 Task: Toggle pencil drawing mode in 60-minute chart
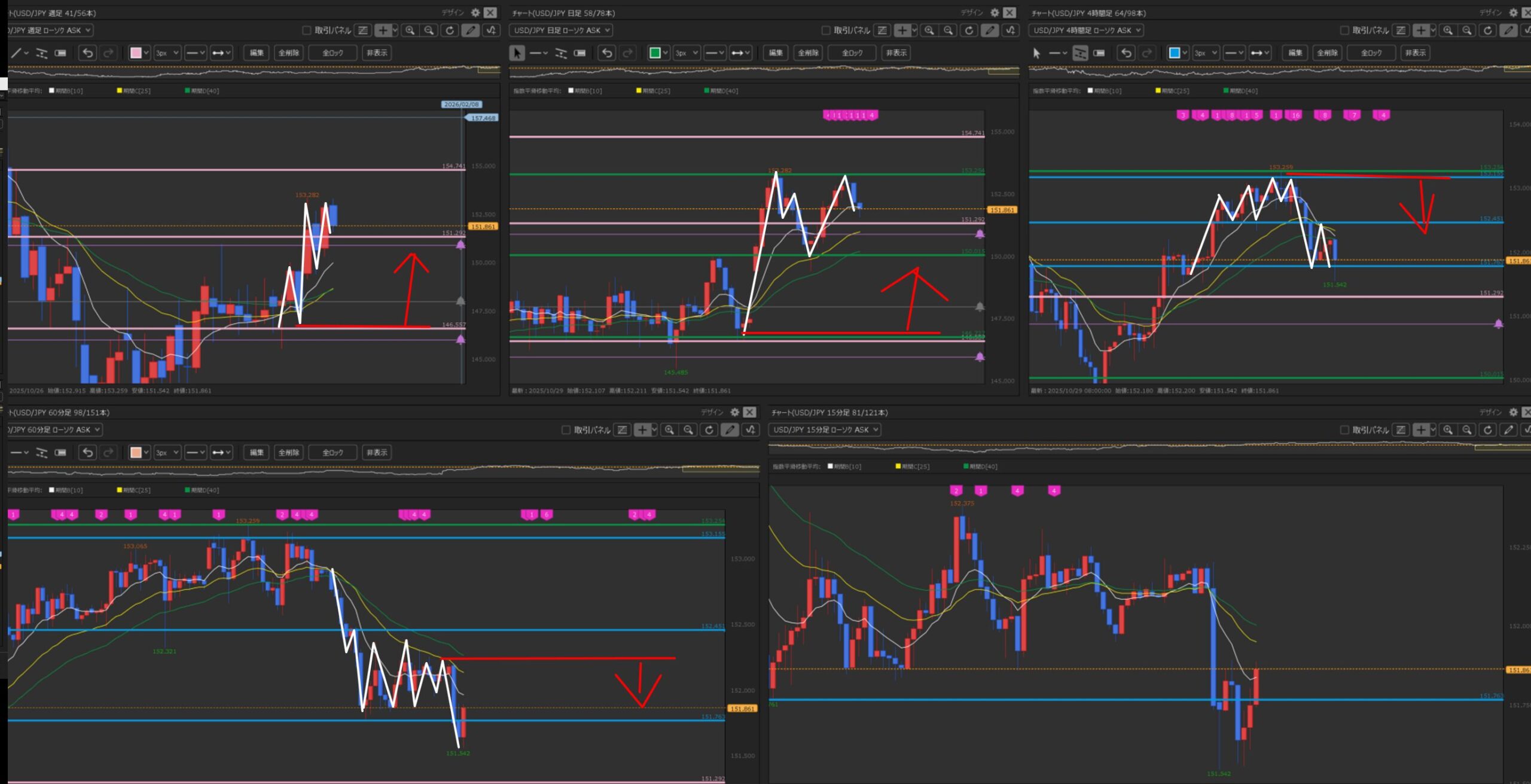pyautogui.click(x=730, y=429)
